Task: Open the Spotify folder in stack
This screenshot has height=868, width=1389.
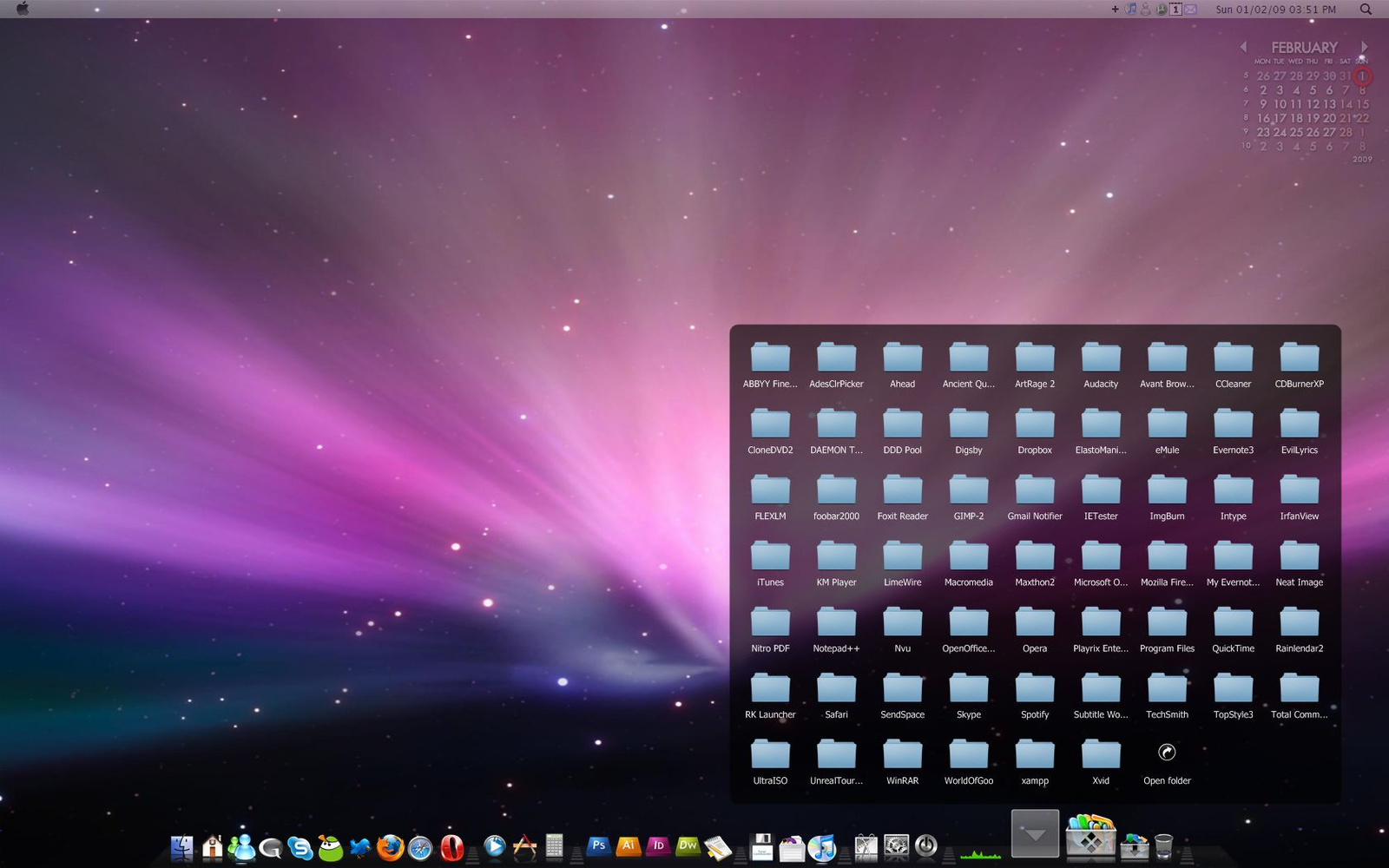Action: [1035, 696]
